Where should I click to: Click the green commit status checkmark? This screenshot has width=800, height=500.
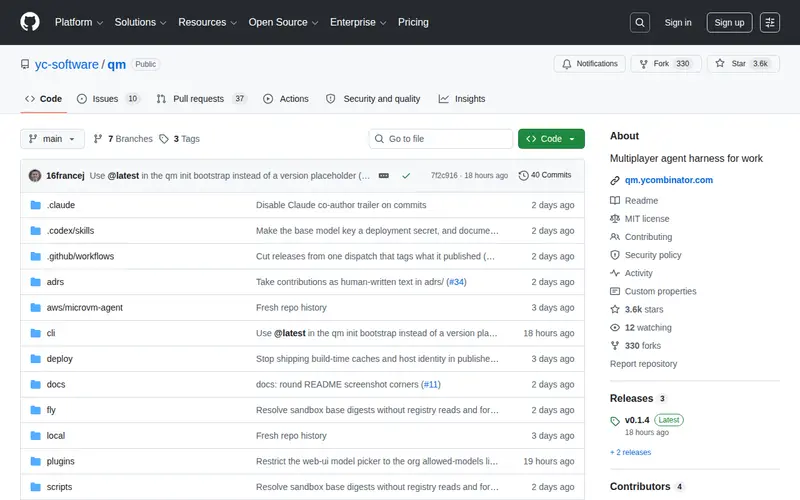[x=406, y=176]
